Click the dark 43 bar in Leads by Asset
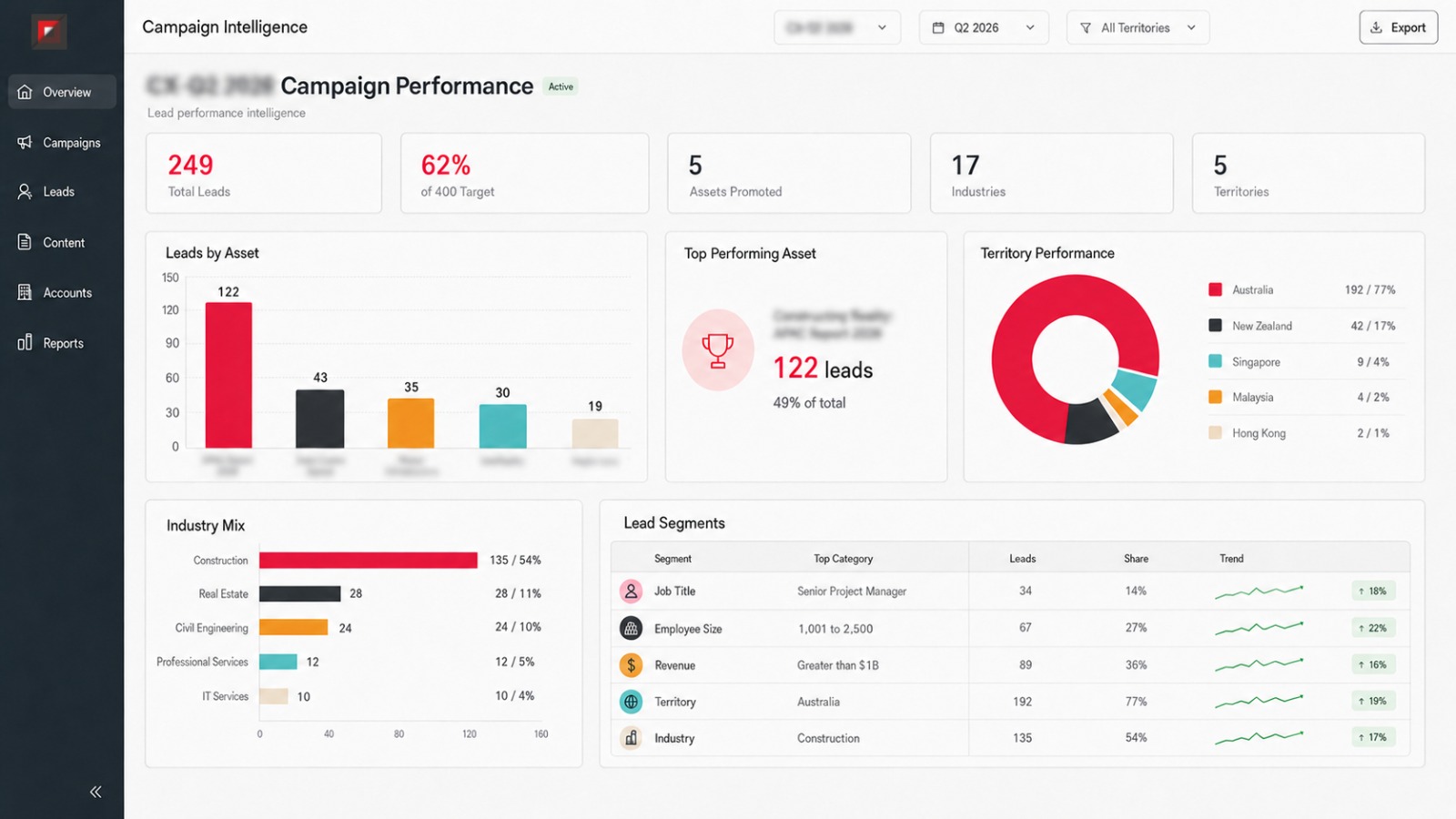Viewport: 1456px width, 819px height. pyautogui.click(x=320, y=419)
